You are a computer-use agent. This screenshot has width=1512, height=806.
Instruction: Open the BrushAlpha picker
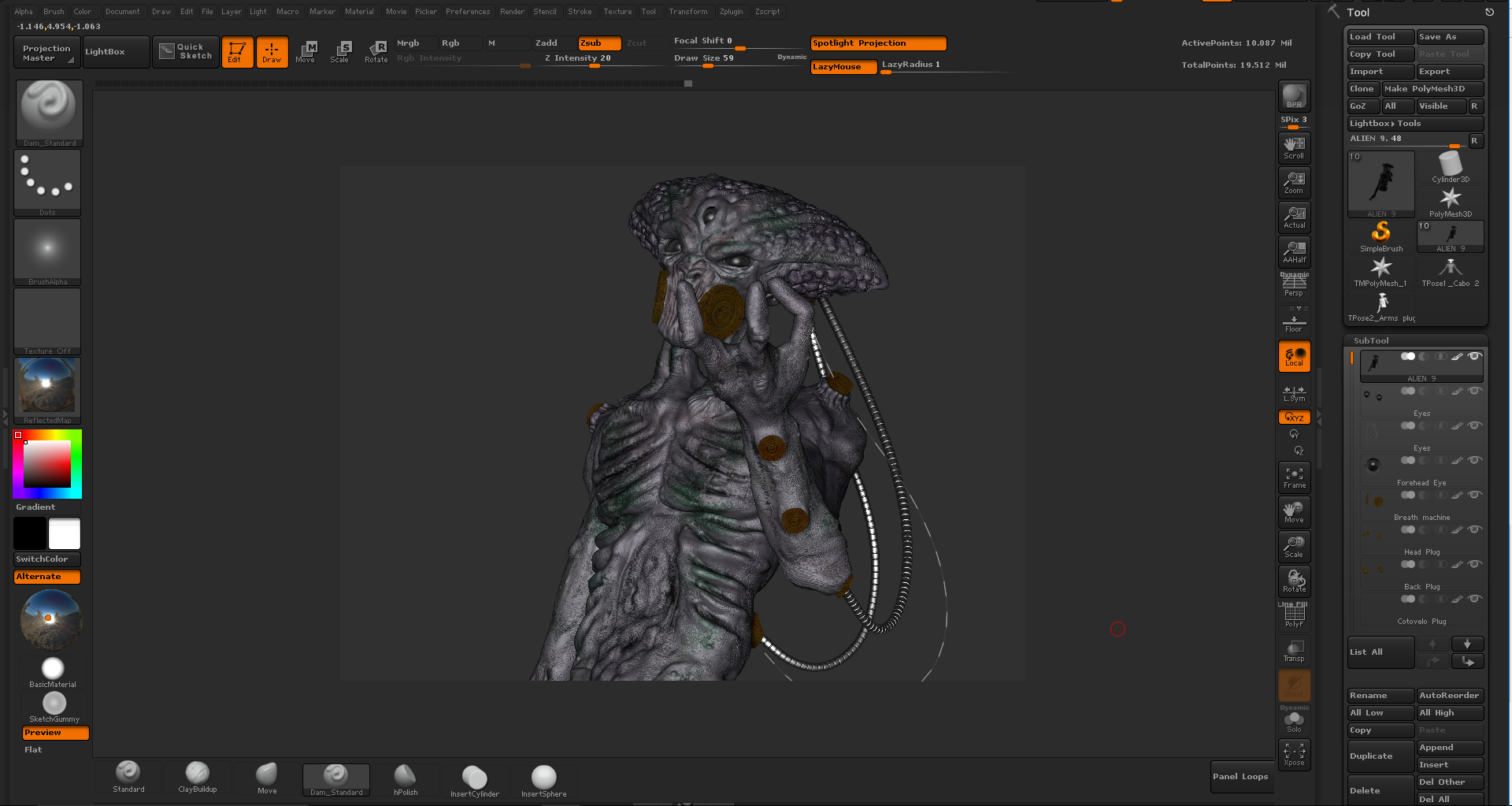pyautogui.click(x=47, y=252)
